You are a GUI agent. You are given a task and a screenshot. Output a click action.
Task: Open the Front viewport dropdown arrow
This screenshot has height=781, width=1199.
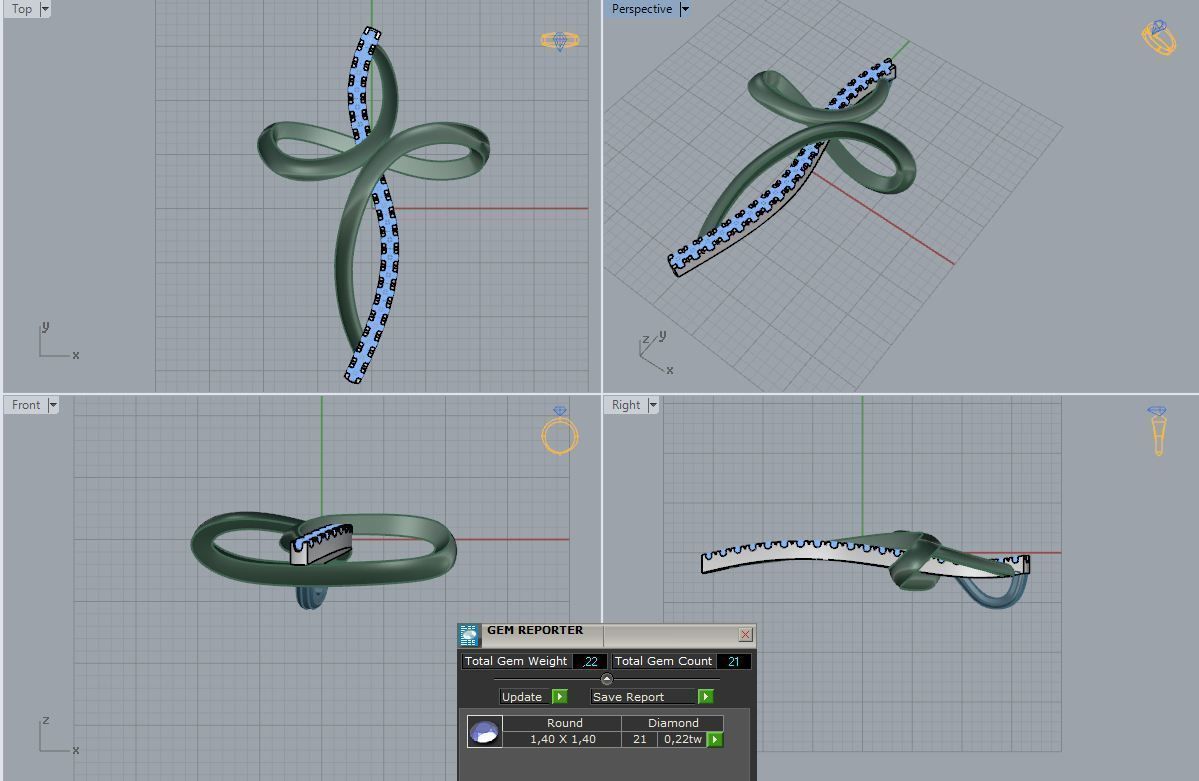(x=53, y=405)
